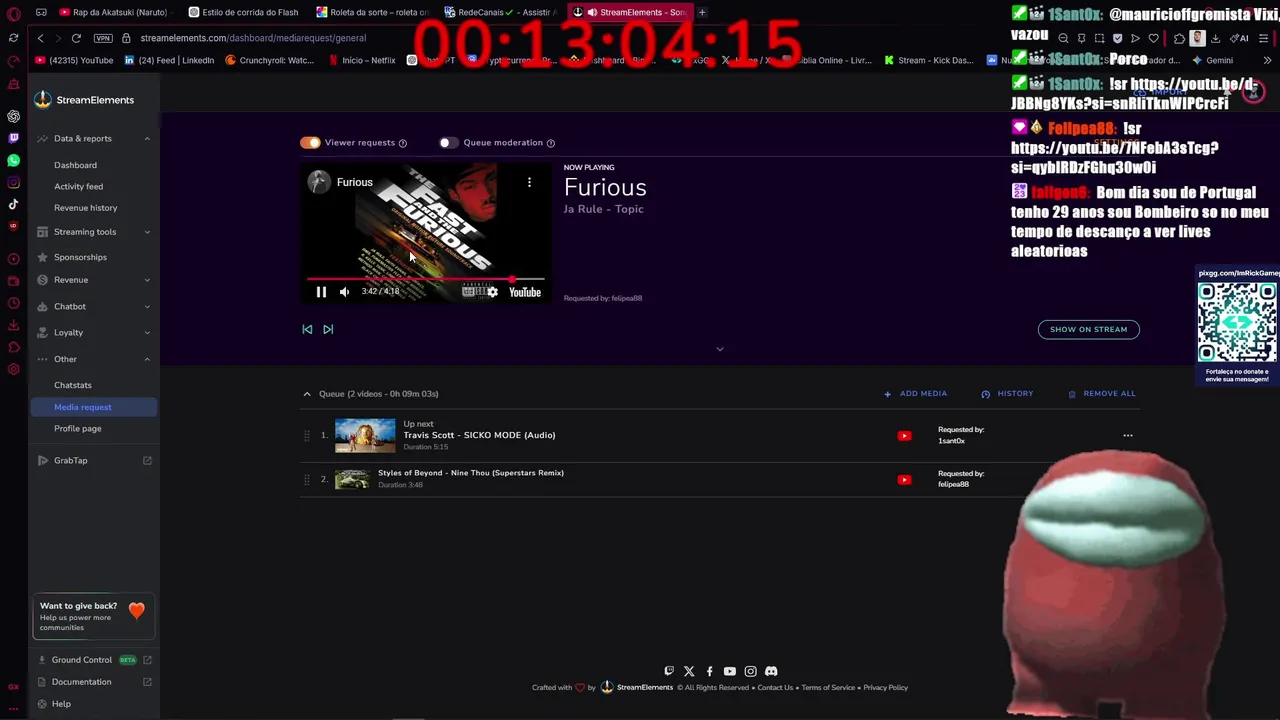Mute the YouTube player volume
1280x720 pixels.
[x=344, y=292]
